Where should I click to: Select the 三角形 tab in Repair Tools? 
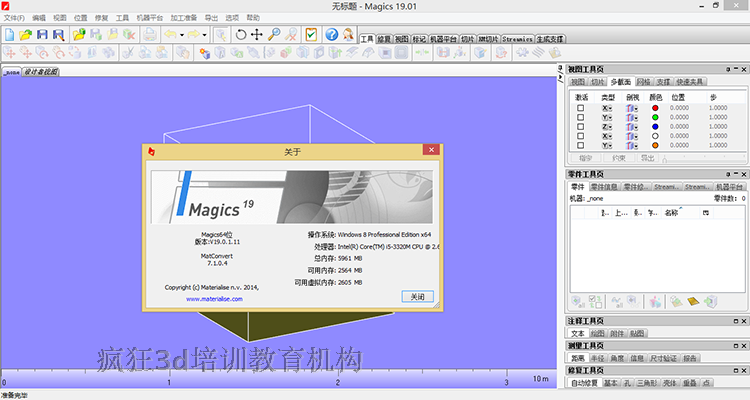[x=647, y=383]
